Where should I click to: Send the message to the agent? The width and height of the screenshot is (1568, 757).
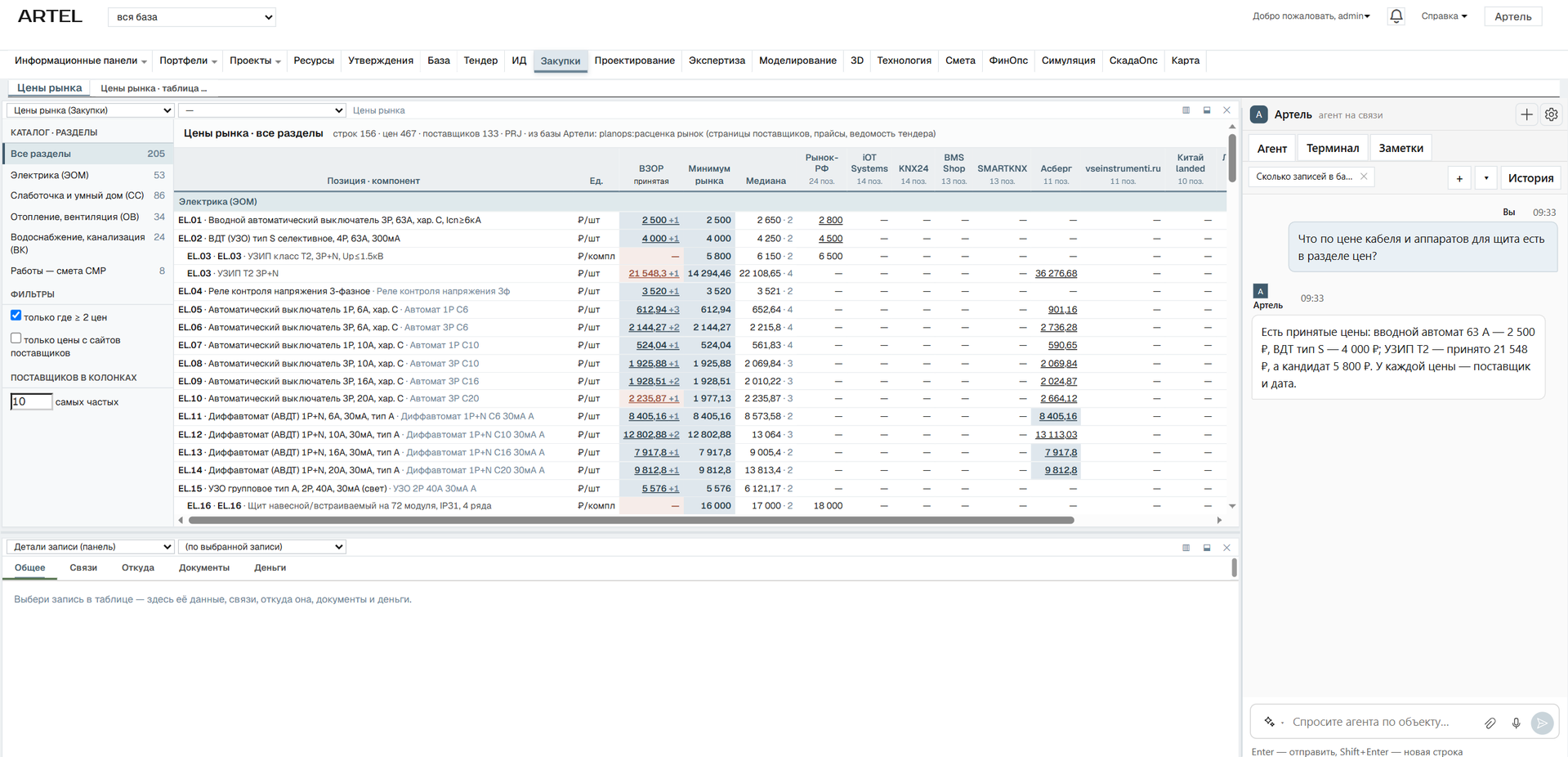pos(1542,723)
